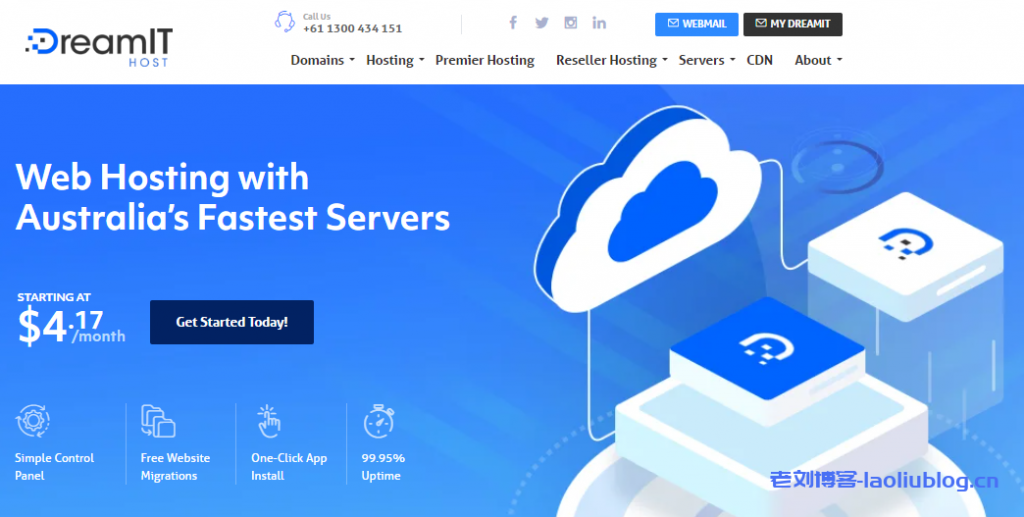
Task: Click the large cloud illustration
Action: point(647,209)
